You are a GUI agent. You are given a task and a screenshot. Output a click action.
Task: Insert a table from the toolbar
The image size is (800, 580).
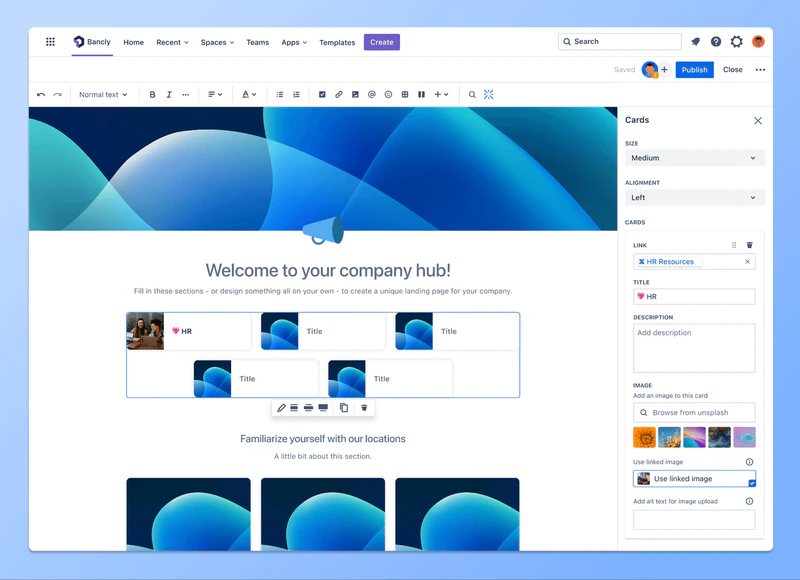point(405,94)
